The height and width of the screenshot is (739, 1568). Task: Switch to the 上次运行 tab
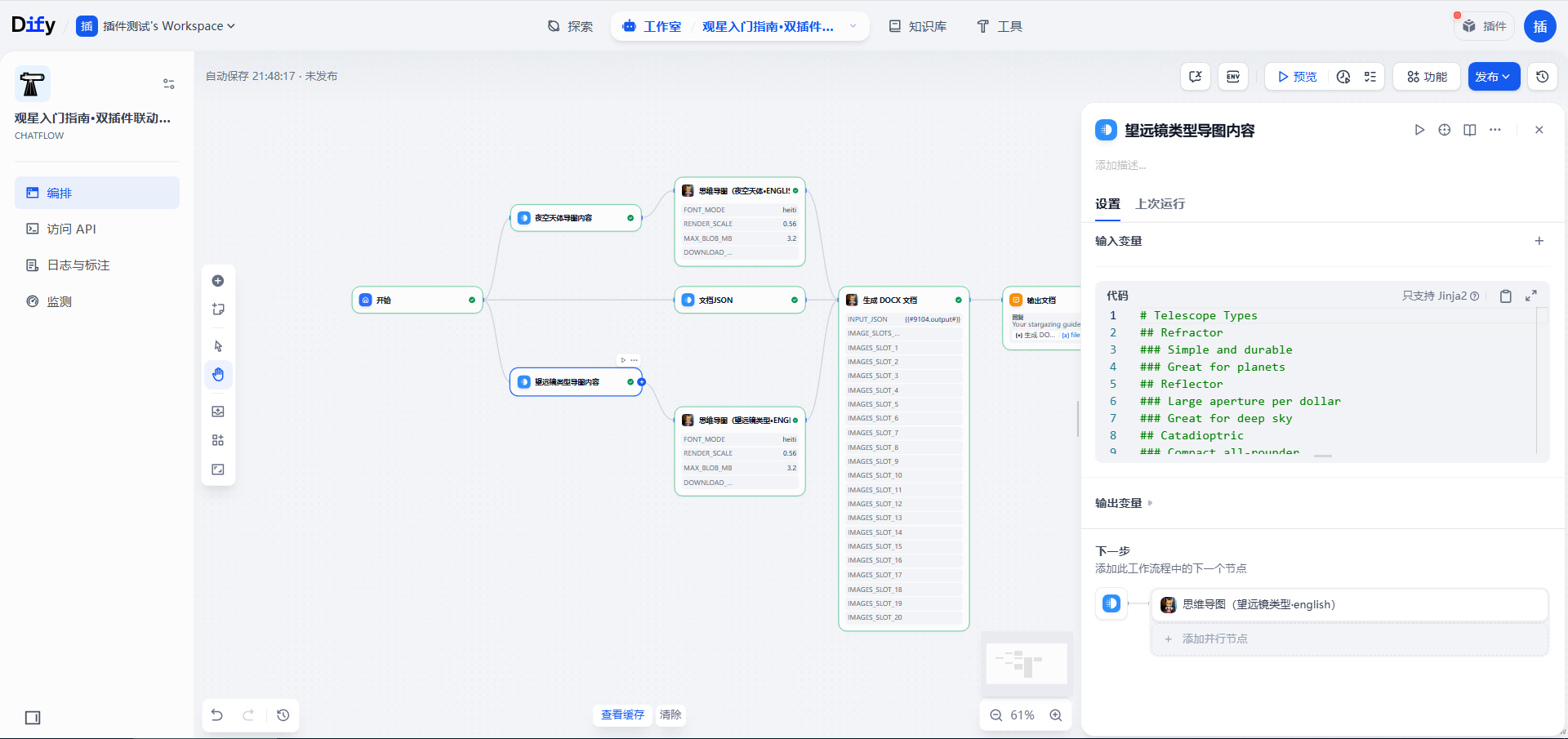click(1160, 204)
